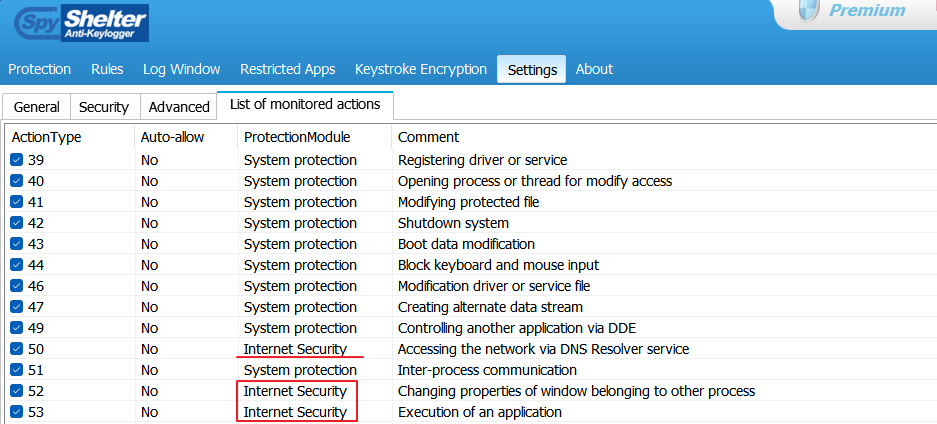The height and width of the screenshot is (424, 937).
Task: Switch to the Security settings tab
Action: (x=104, y=107)
